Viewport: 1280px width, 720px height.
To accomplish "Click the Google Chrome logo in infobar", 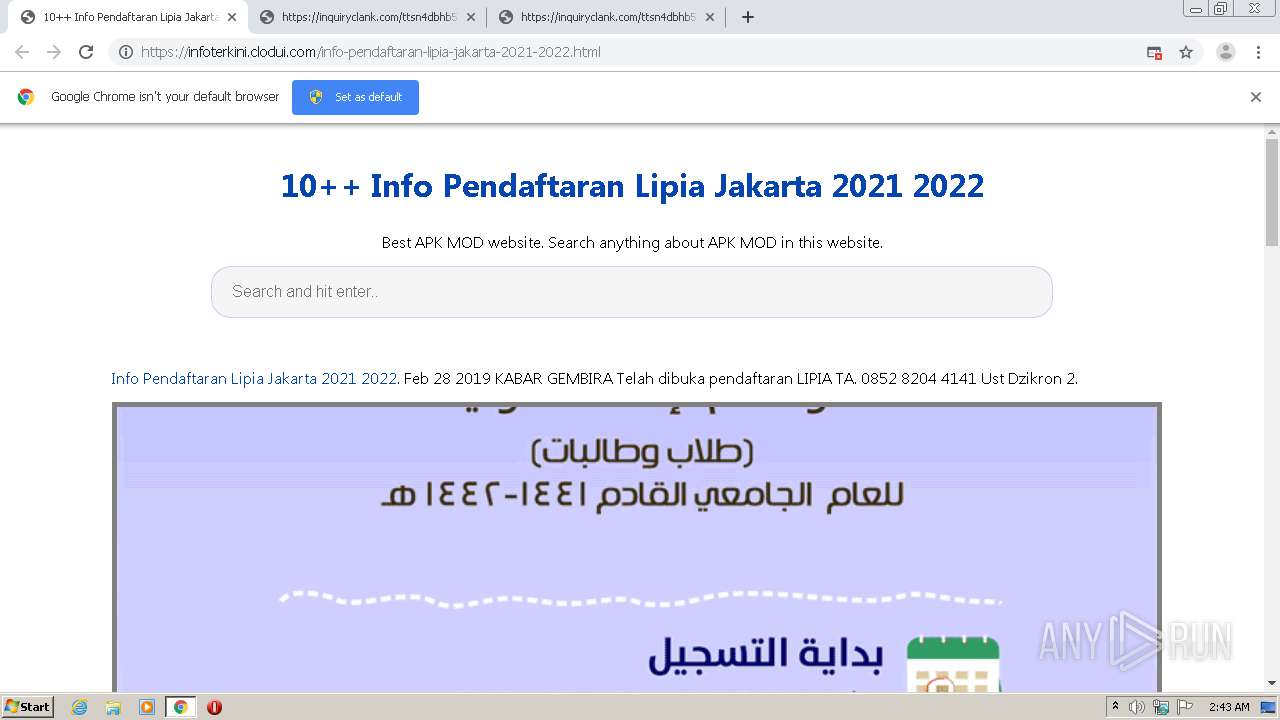I will [x=26, y=97].
